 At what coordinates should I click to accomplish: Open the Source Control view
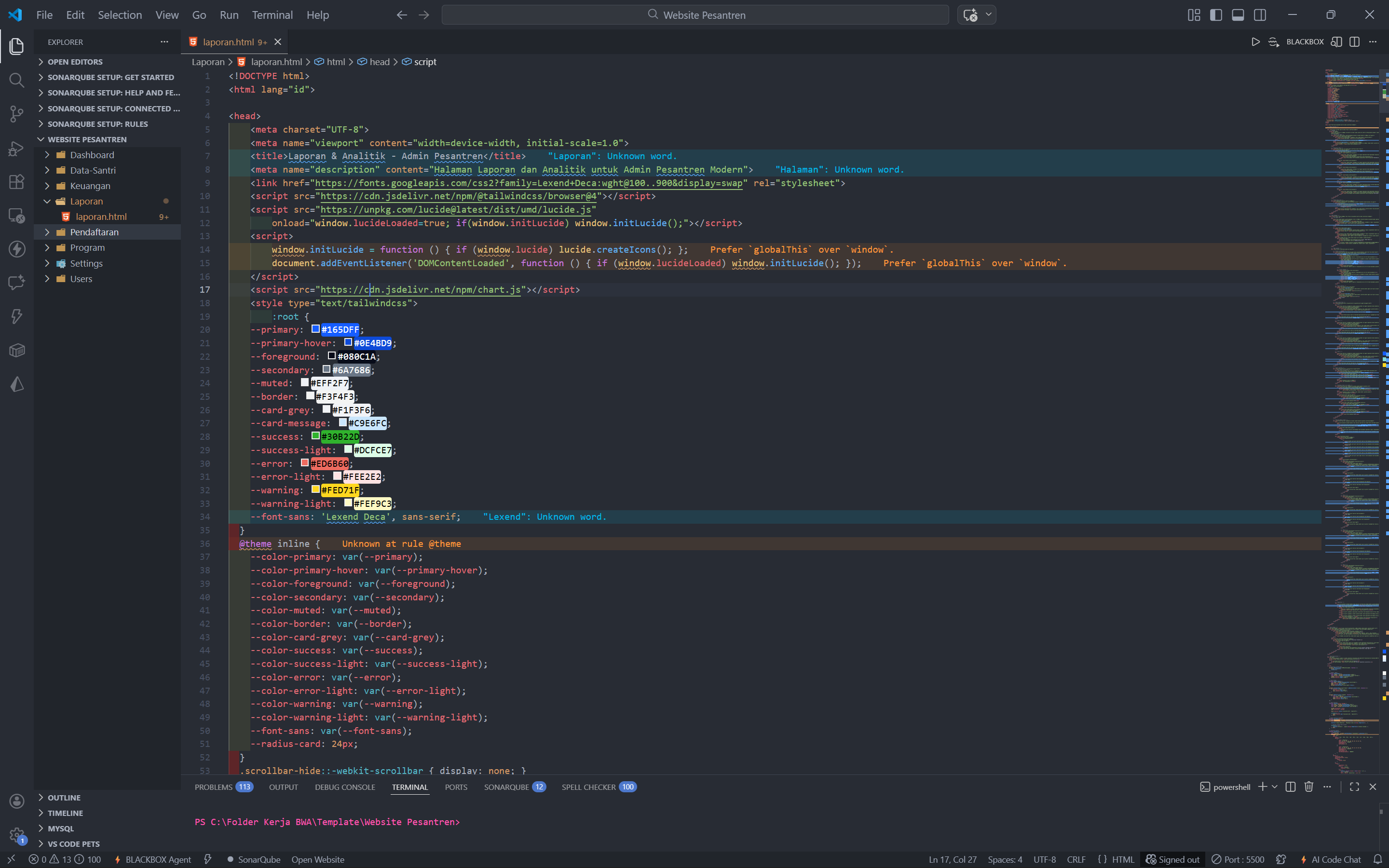point(17,114)
